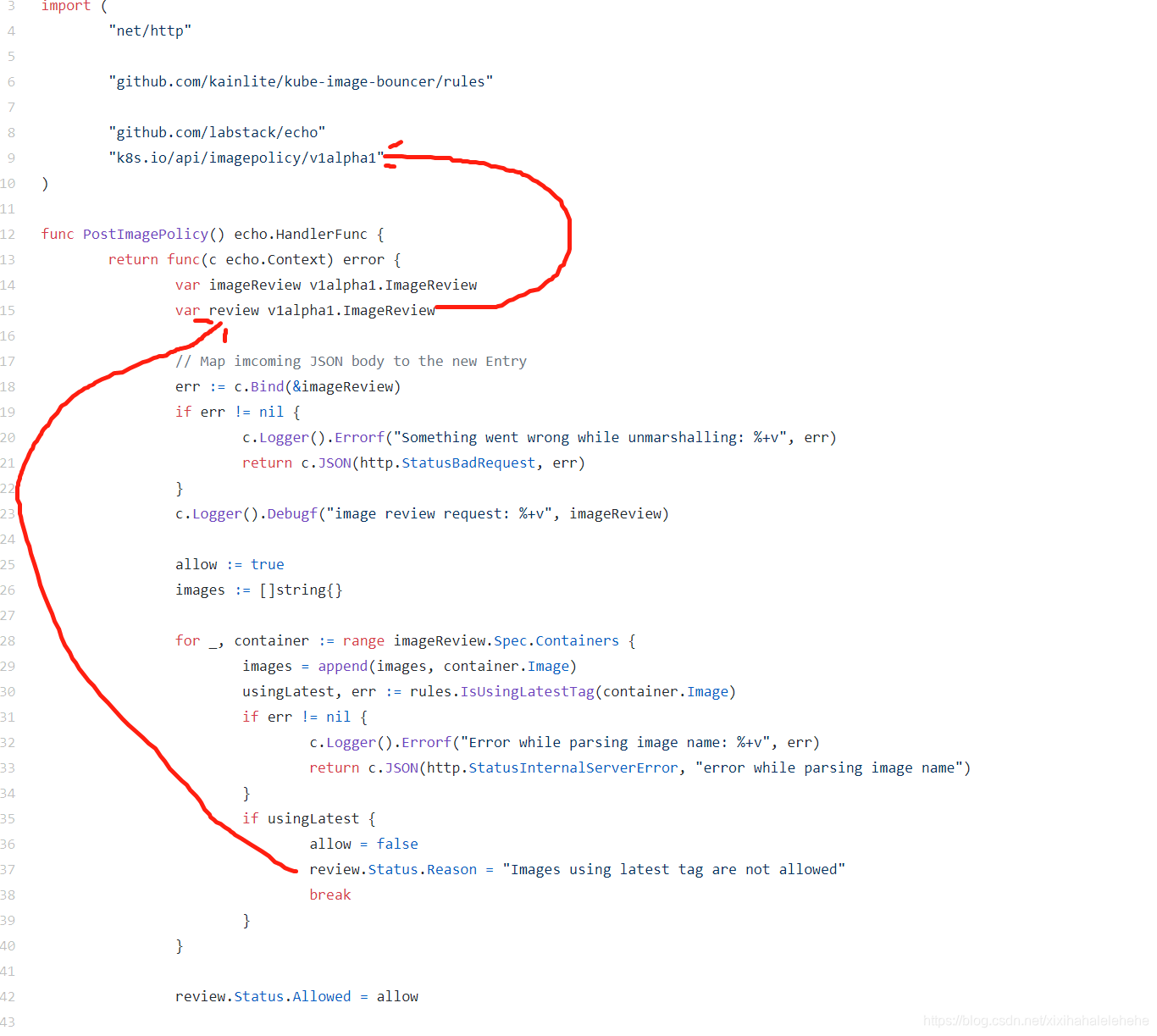Image resolution: width=1157 pixels, height=1036 pixels.
Task: Click "allow = false" statement
Action: coord(363,844)
